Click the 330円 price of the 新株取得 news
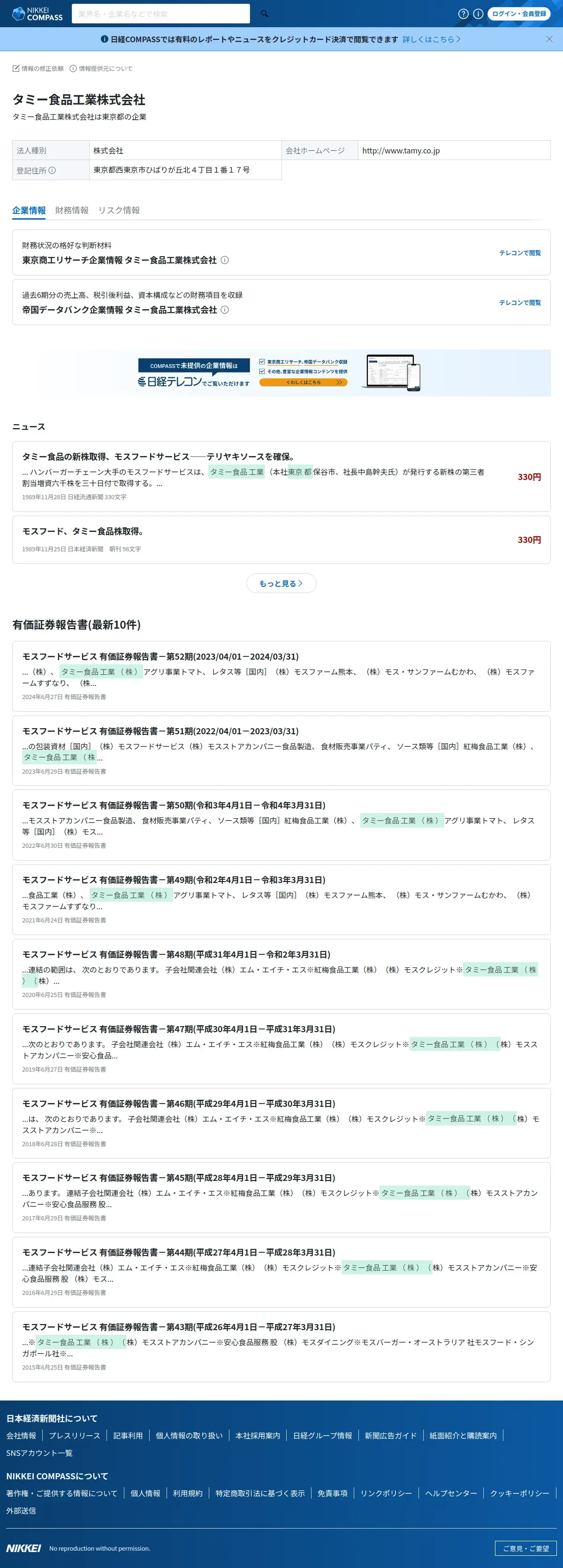 [x=529, y=477]
